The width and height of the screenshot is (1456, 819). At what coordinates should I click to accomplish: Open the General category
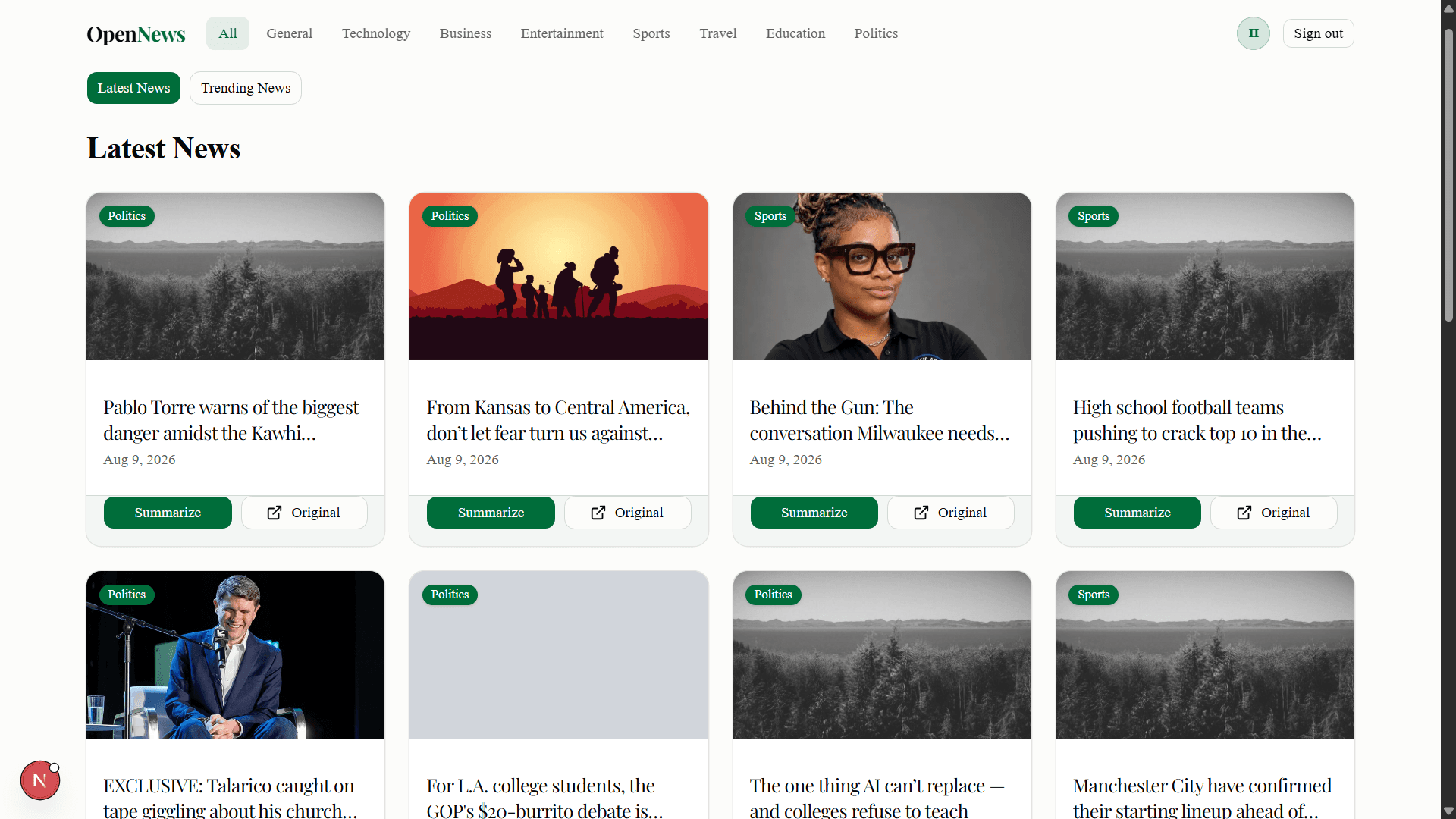coord(289,33)
